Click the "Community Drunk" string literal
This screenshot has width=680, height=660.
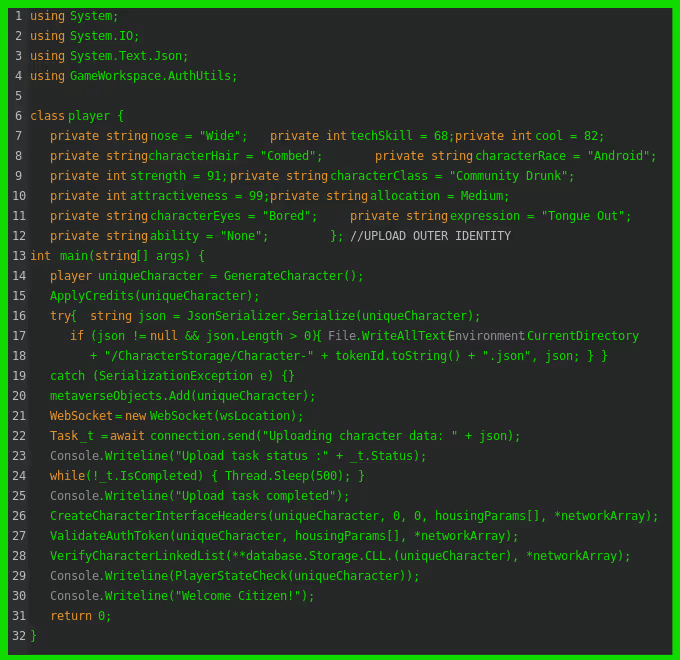point(509,176)
